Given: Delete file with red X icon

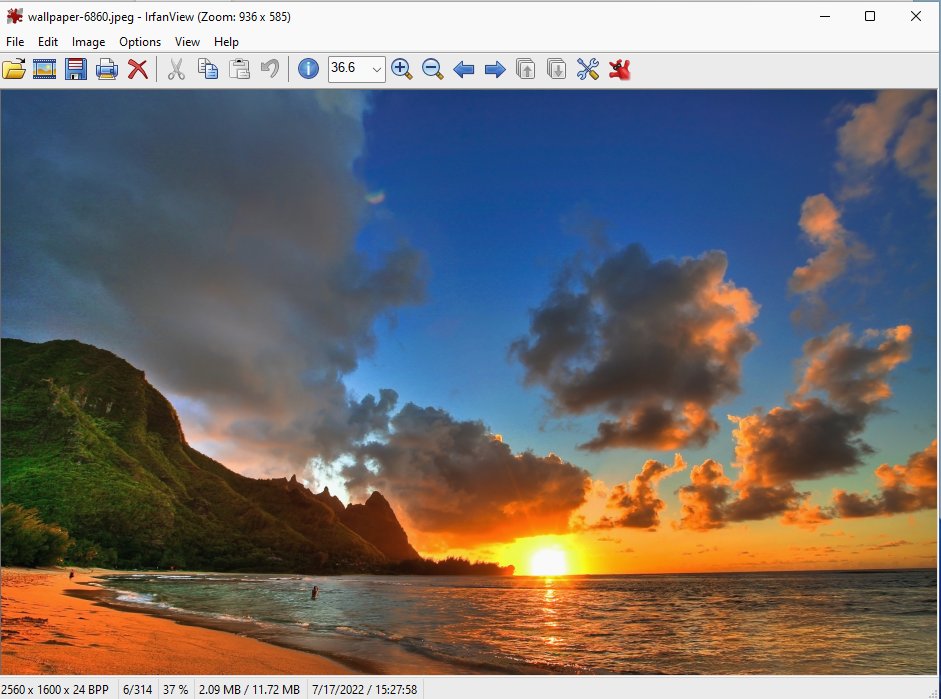Looking at the screenshot, I should click(x=138, y=69).
